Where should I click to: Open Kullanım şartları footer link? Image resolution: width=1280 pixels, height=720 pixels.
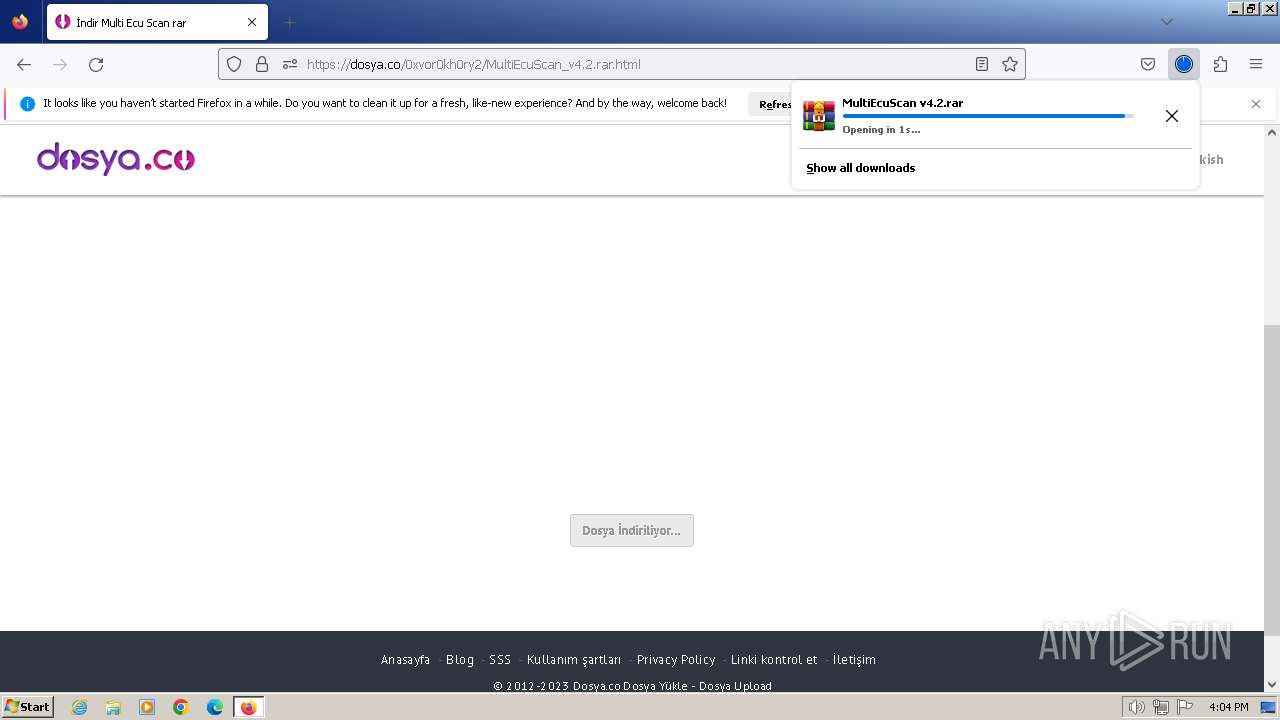574,660
